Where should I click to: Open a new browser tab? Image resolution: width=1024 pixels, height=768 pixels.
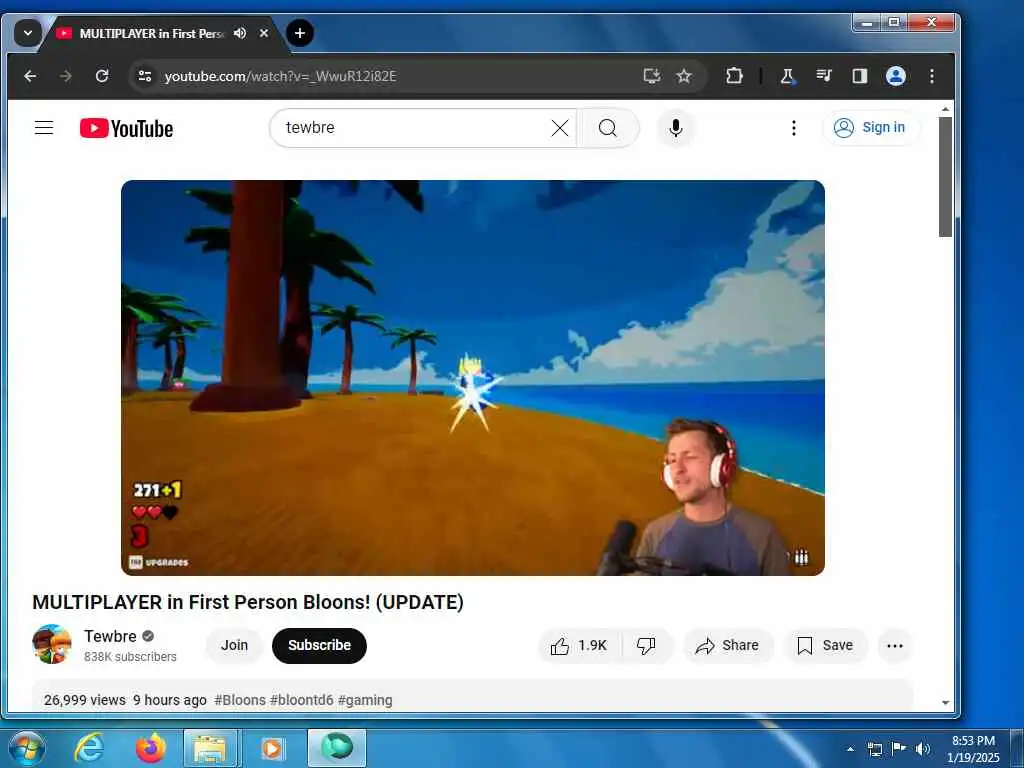[300, 33]
